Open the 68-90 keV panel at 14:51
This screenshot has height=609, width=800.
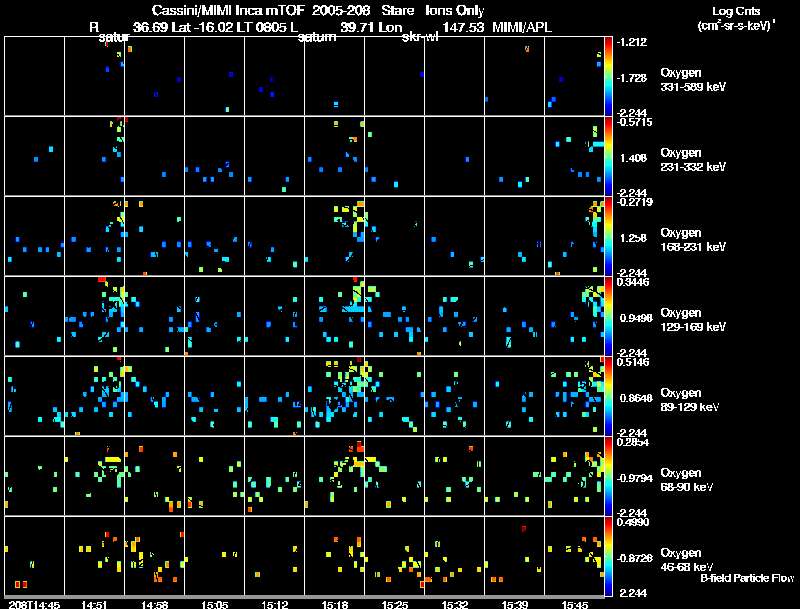94,476
